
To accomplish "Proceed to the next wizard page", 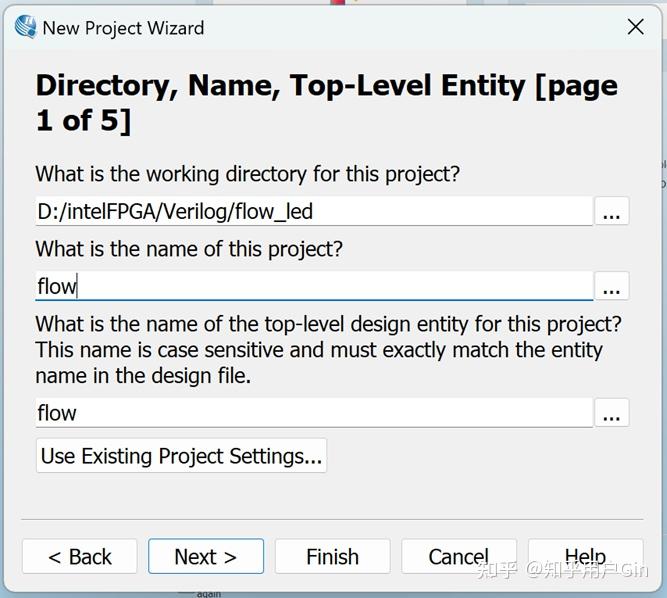I will pyautogui.click(x=206, y=557).
